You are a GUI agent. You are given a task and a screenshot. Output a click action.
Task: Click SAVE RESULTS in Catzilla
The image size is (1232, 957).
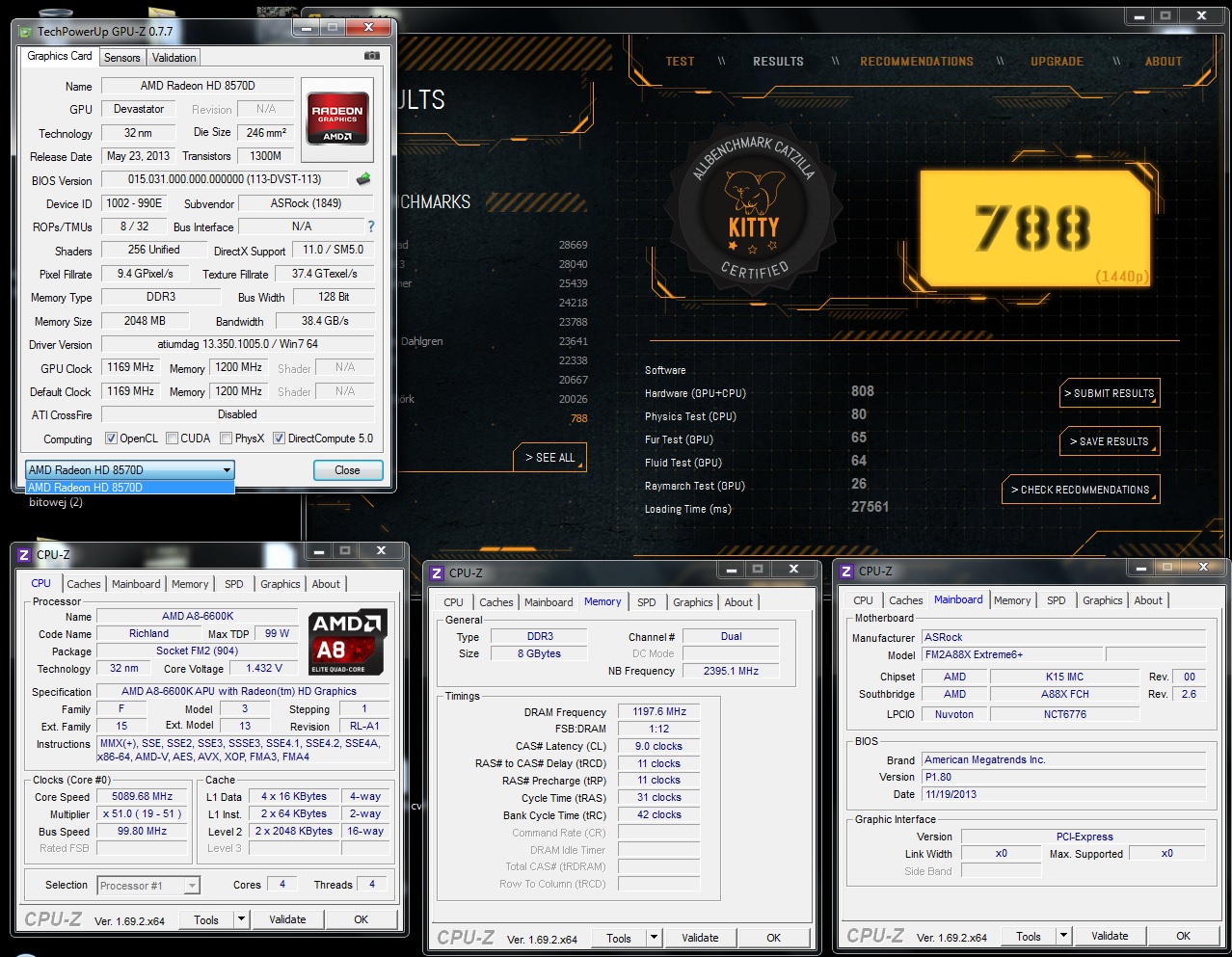tap(1109, 441)
